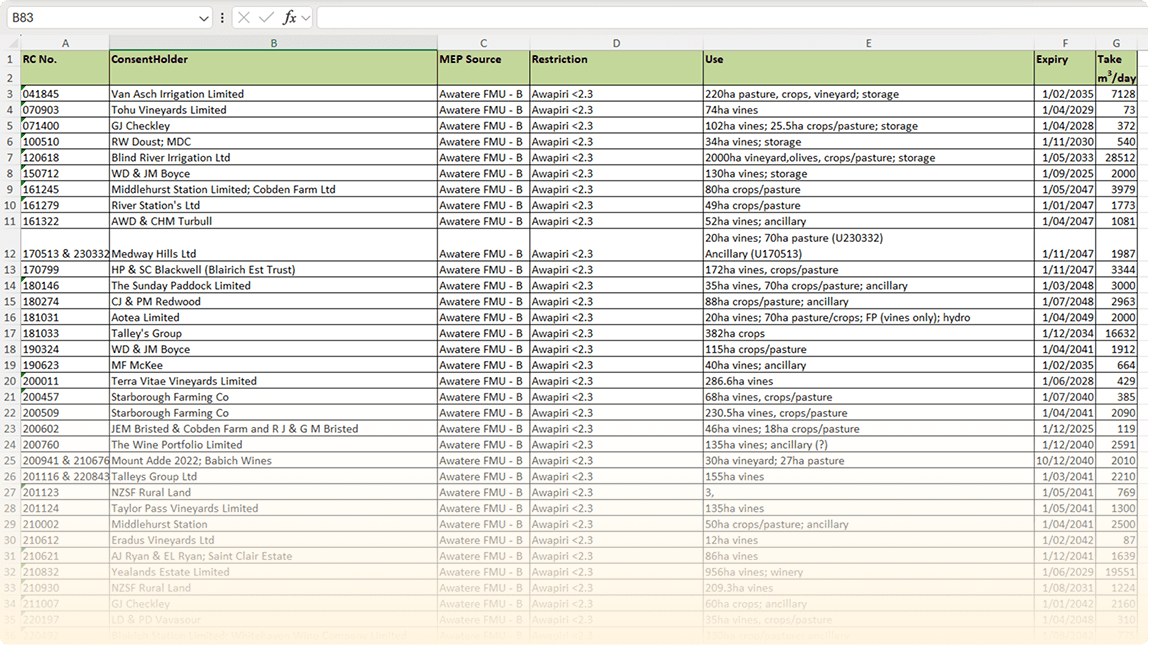
Task: Select column F header
Action: point(1065,43)
